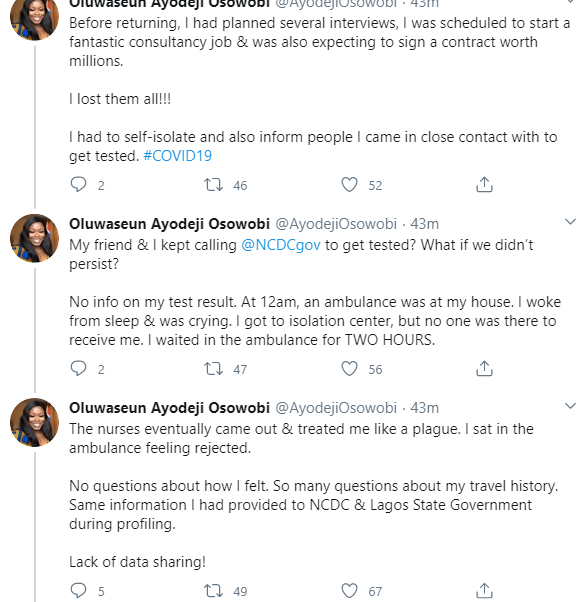Retweet the tweet with 47 retweets
The height and width of the screenshot is (602, 584).
click(213, 369)
